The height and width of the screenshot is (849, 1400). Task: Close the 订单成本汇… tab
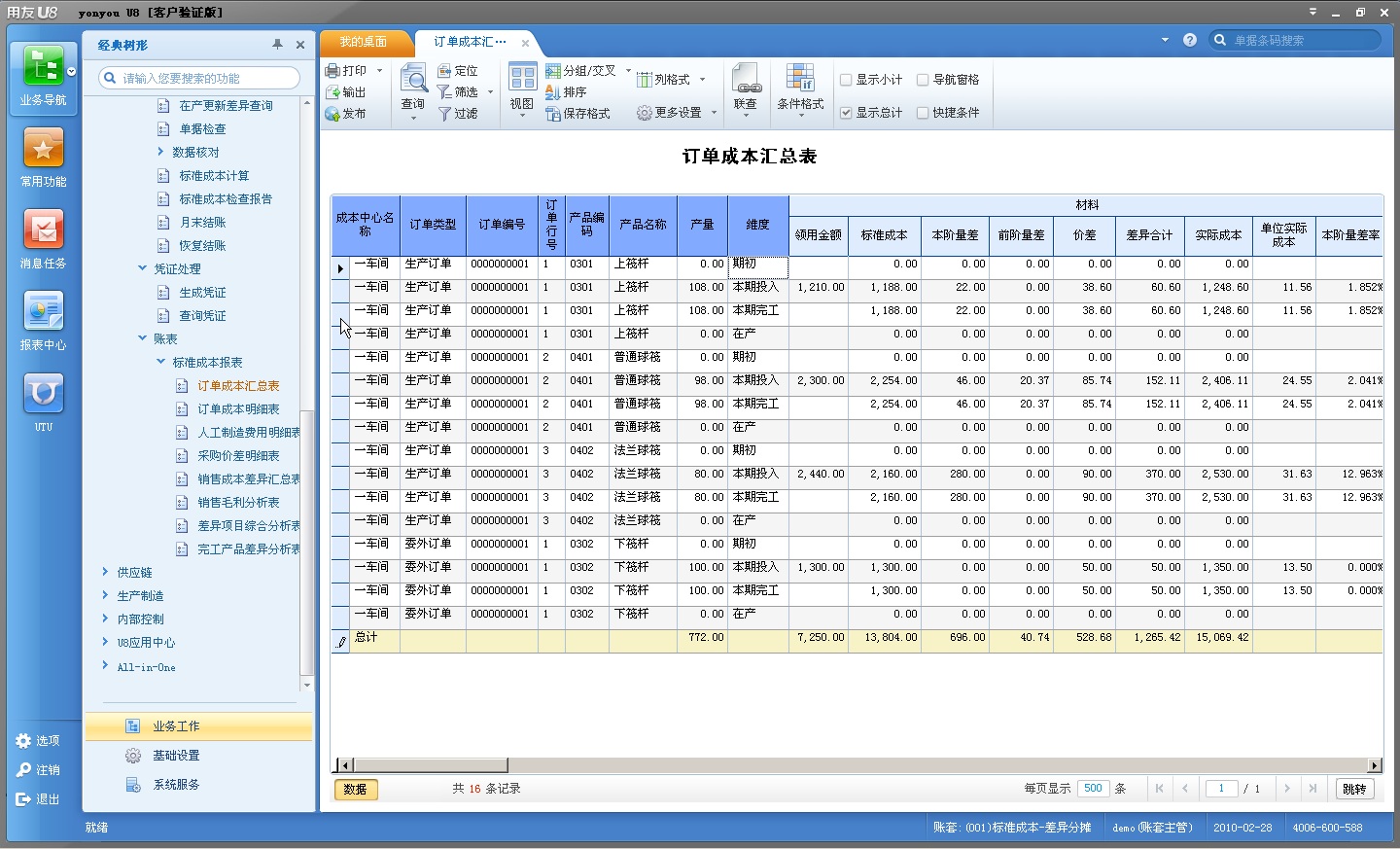[x=525, y=43]
